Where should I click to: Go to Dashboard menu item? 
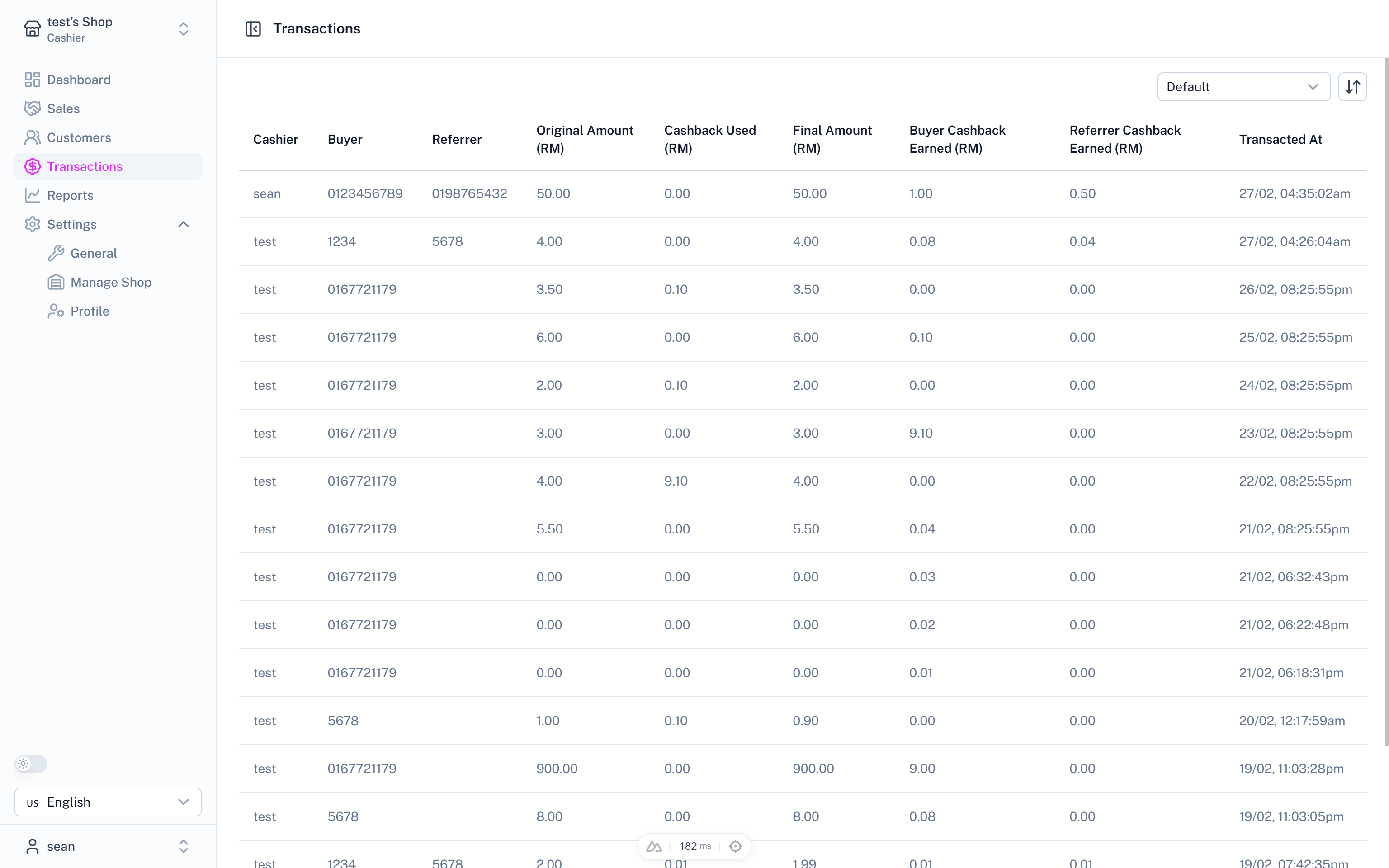point(108,80)
